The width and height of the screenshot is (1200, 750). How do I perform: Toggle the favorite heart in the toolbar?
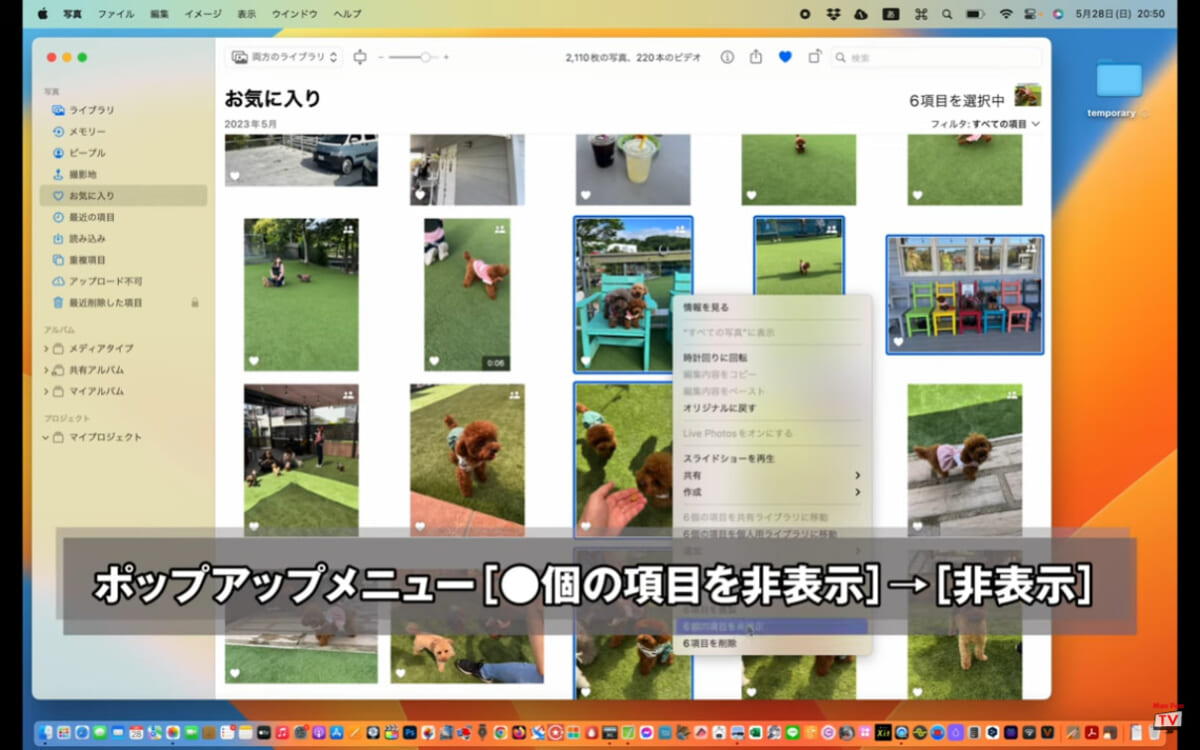coord(785,57)
